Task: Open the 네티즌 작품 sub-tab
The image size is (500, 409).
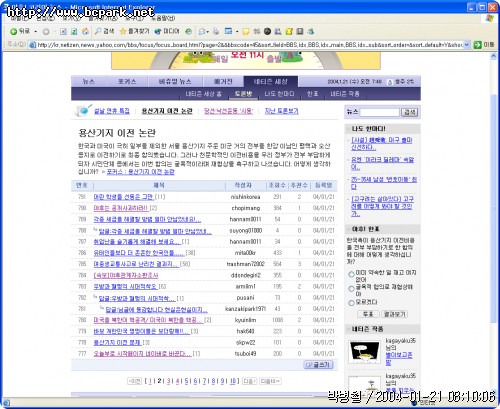Action: pos(345,94)
